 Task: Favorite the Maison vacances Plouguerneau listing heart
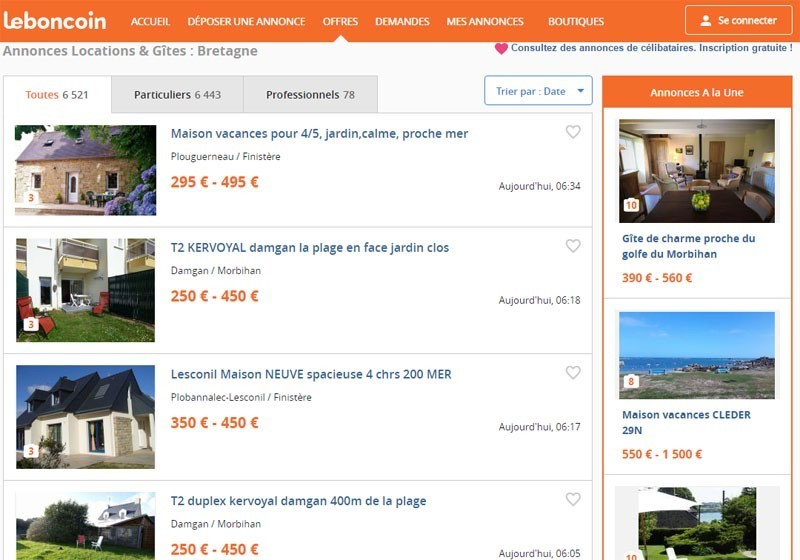click(x=573, y=132)
